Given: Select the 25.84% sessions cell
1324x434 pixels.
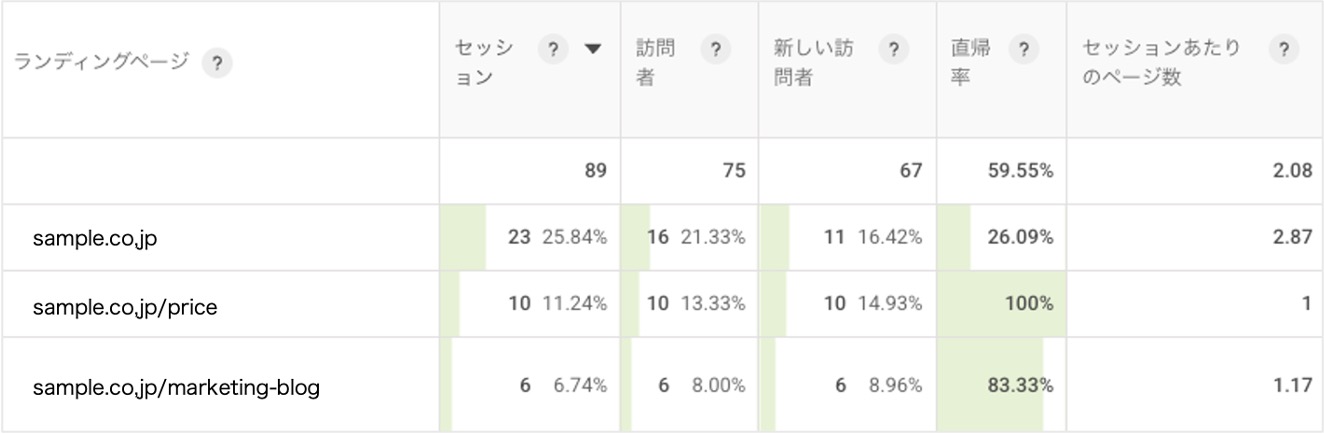Looking at the screenshot, I should 574,238.
